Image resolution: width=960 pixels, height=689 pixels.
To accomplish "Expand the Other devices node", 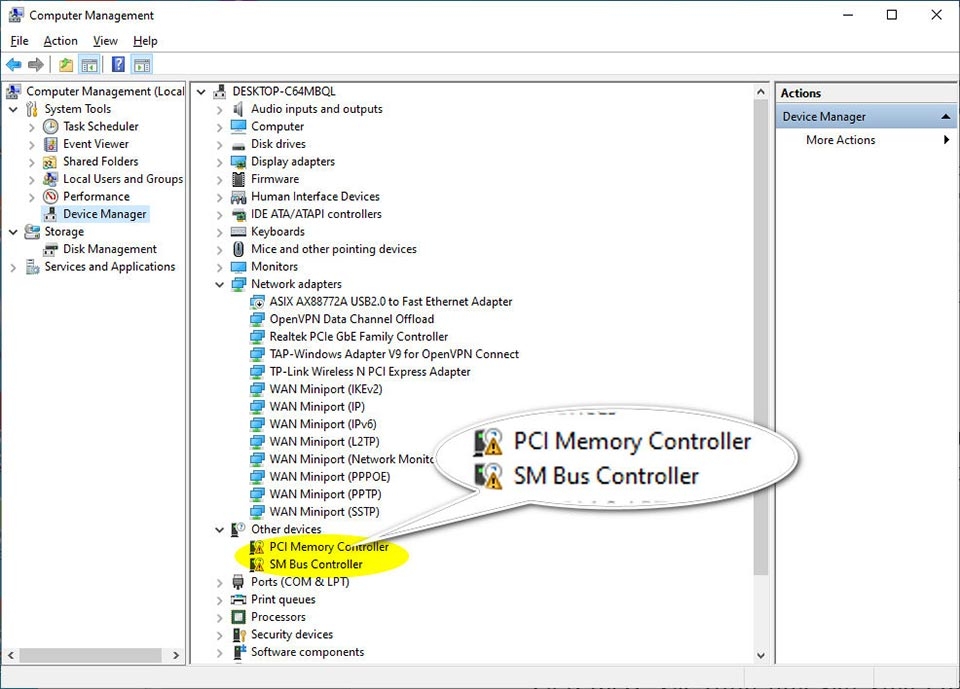I will [219, 529].
